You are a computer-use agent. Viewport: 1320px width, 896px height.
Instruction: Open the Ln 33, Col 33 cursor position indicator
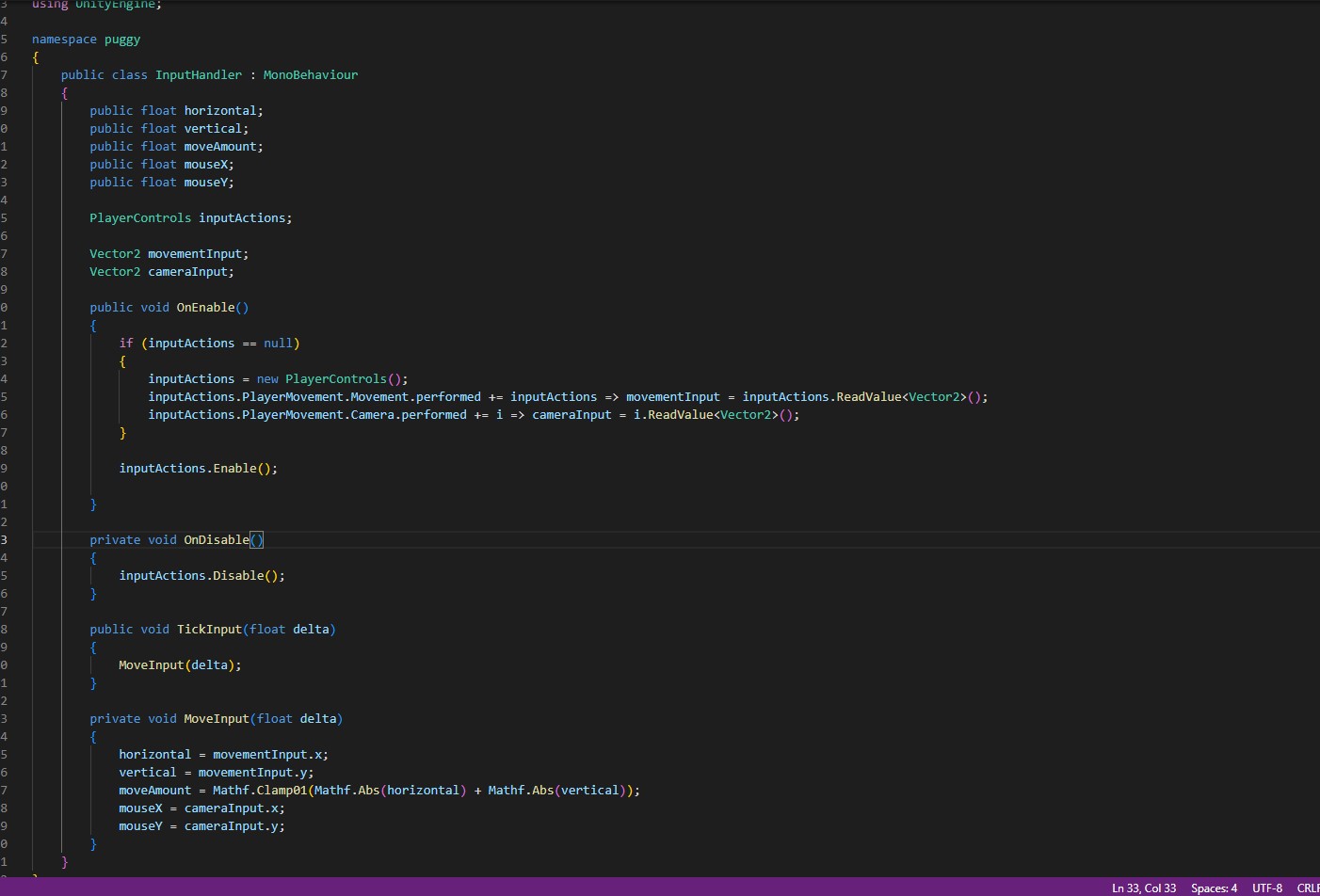click(x=1144, y=888)
